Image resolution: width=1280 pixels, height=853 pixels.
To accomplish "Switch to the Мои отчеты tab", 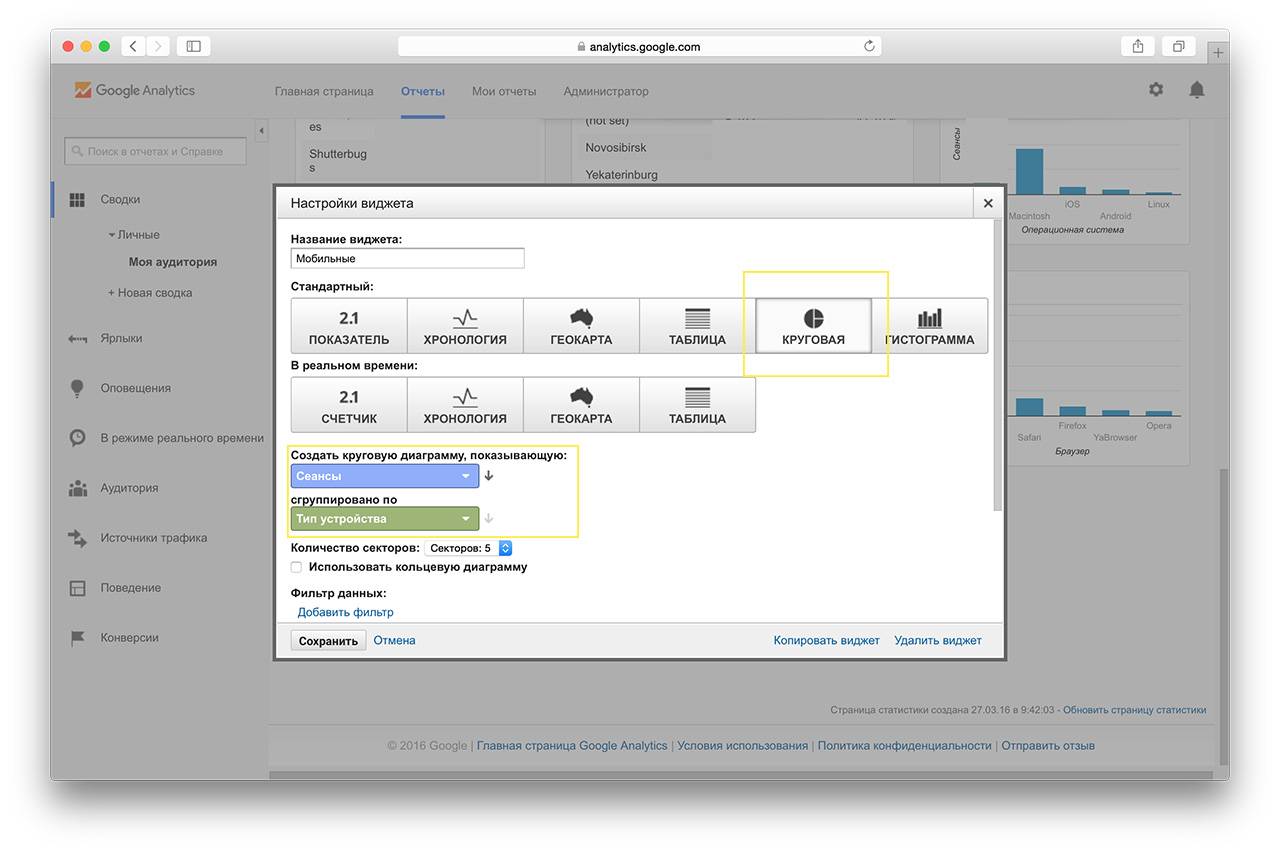I will 504,91.
